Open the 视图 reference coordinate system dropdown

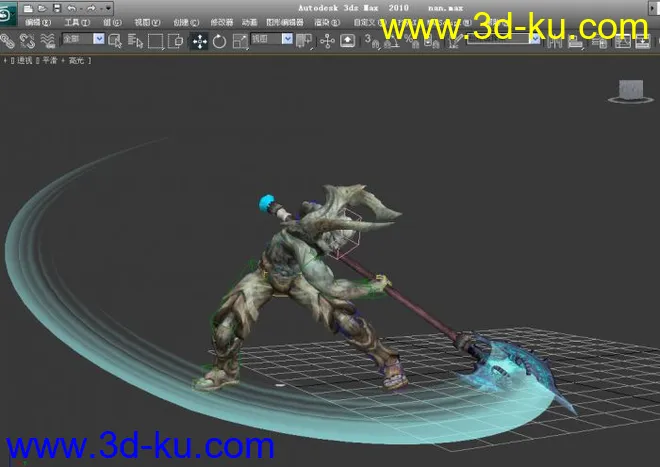(272, 39)
